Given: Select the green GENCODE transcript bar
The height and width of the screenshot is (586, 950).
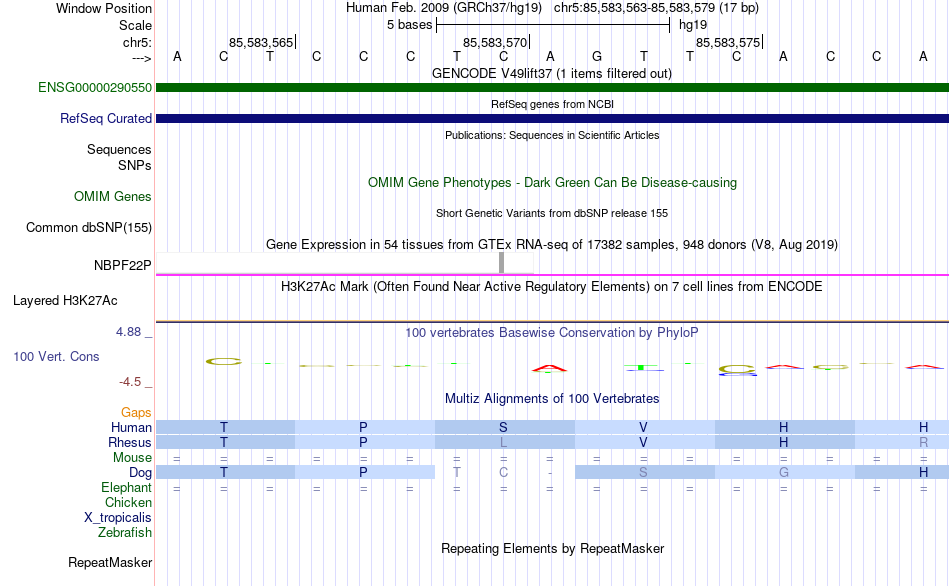Looking at the screenshot, I should tap(552, 87).
